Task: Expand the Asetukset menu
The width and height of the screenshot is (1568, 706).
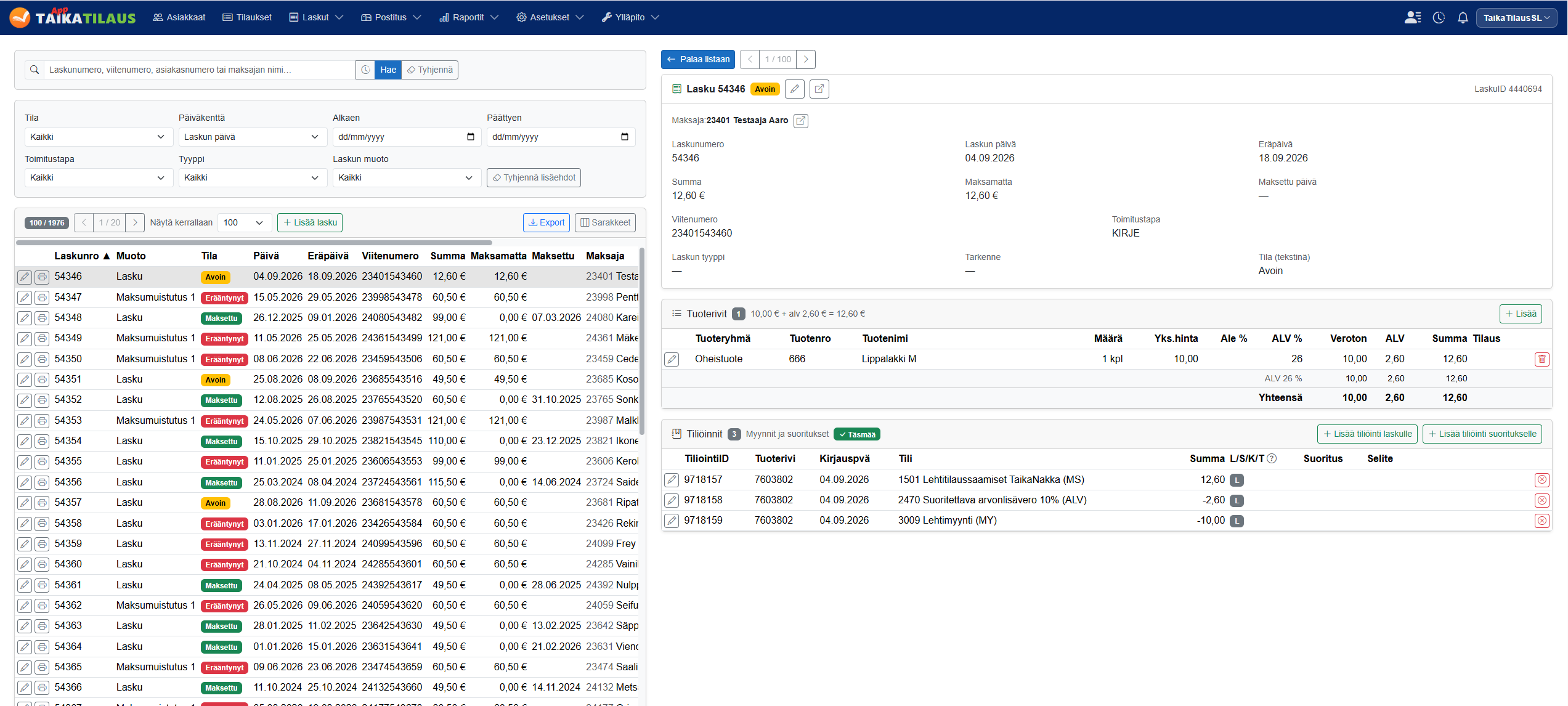Action: [550, 17]
